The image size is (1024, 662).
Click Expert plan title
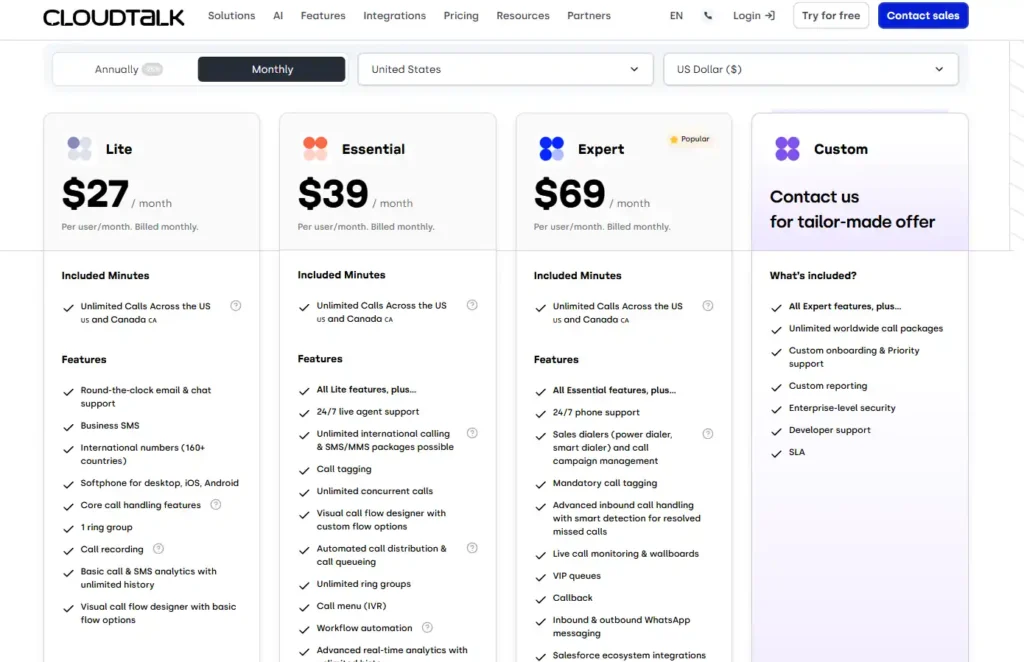[x=601, y=149]
